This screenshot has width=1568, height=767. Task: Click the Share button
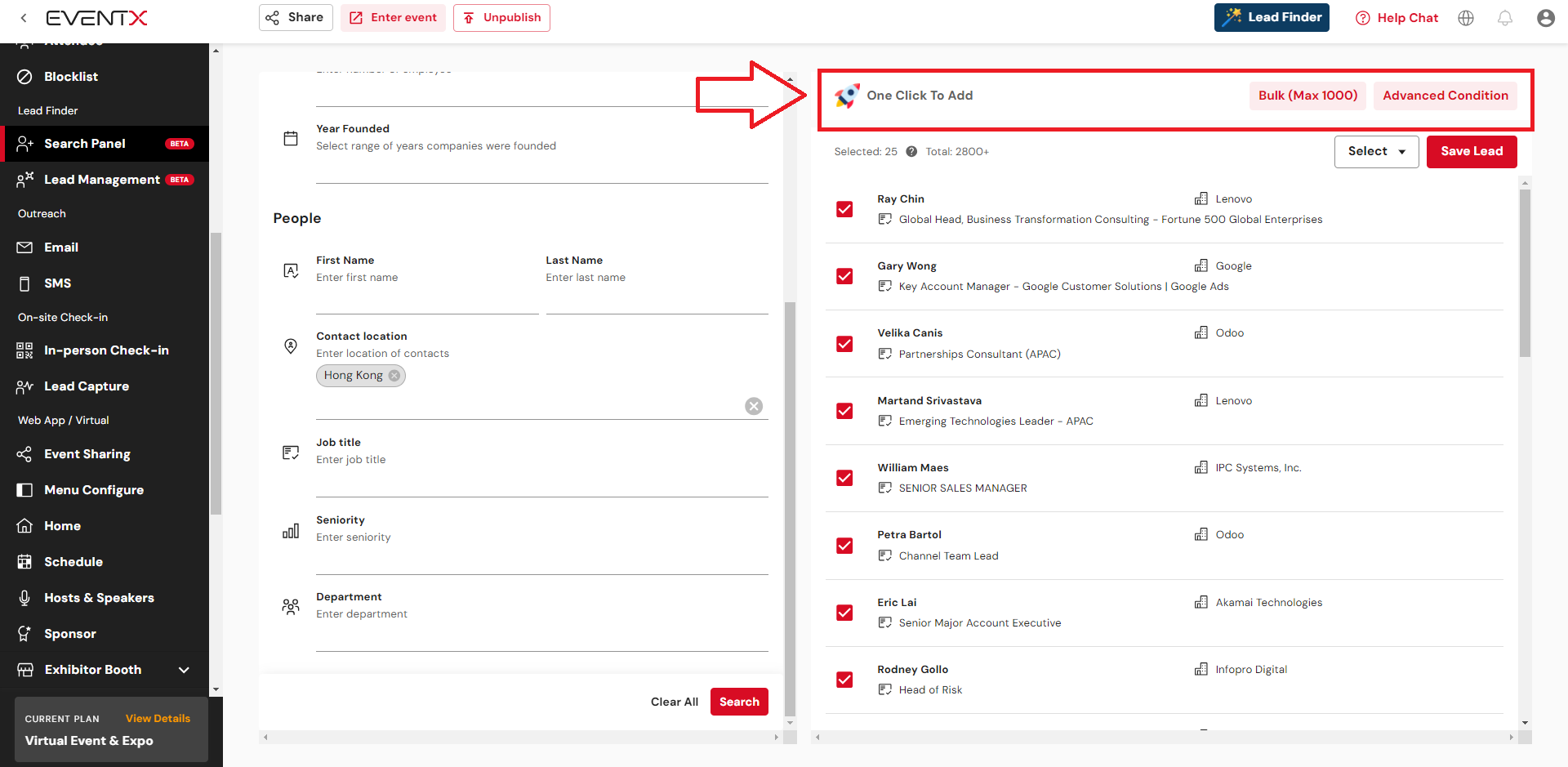click(x=296, y=17)
